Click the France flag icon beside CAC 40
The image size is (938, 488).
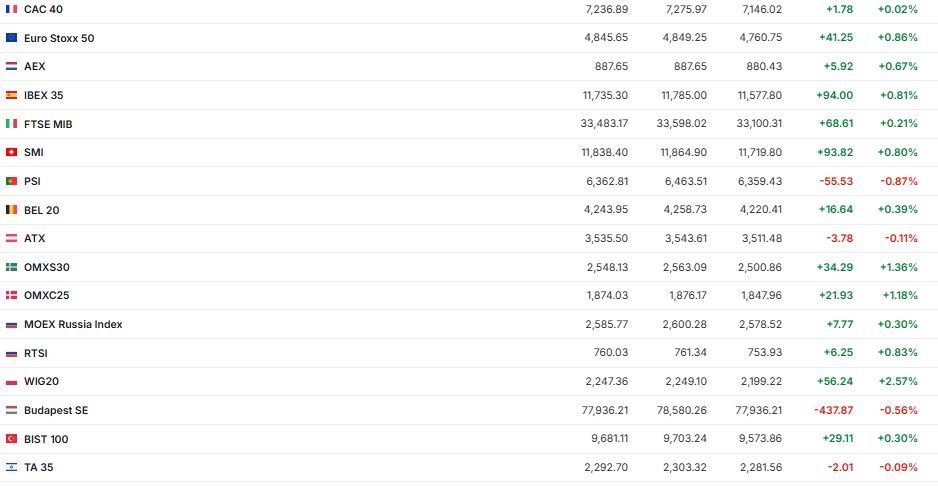[11, 9]
